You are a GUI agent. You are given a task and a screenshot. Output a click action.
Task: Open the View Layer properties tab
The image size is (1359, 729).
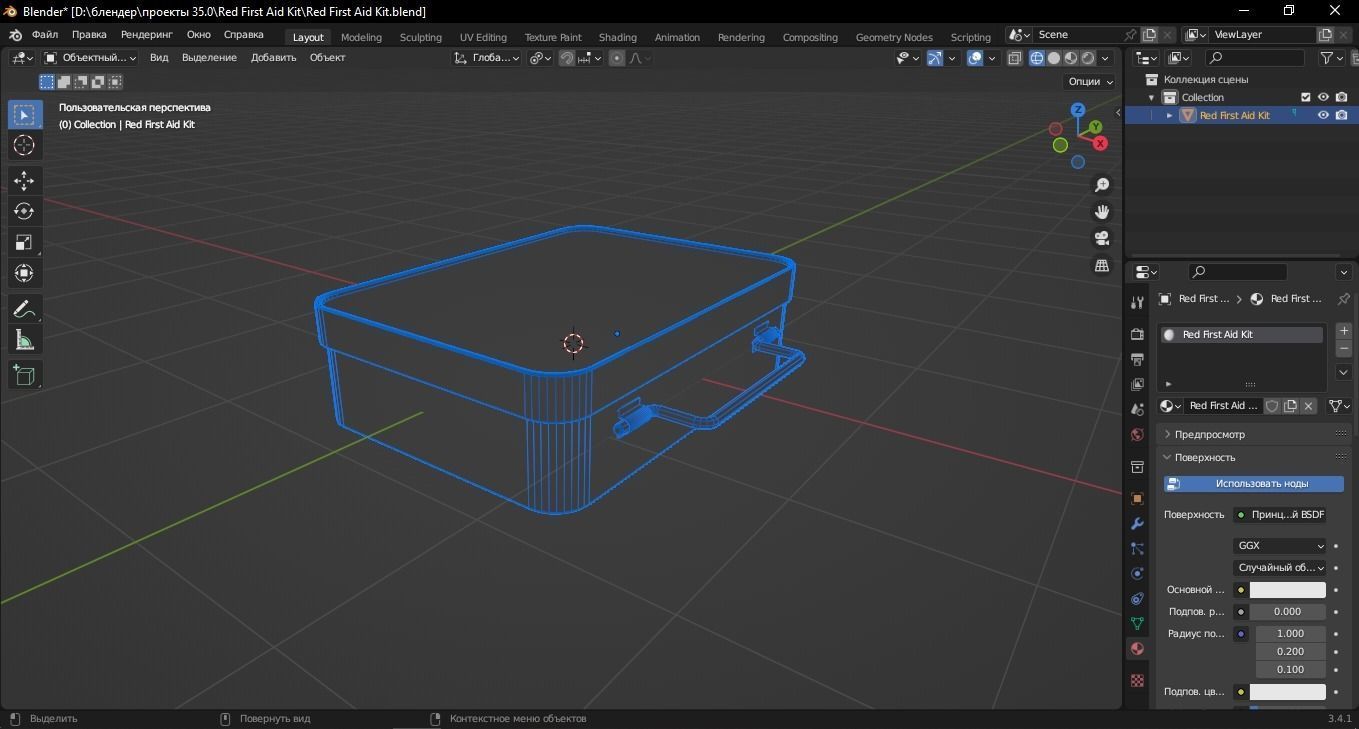click(x=1137, y=384)
